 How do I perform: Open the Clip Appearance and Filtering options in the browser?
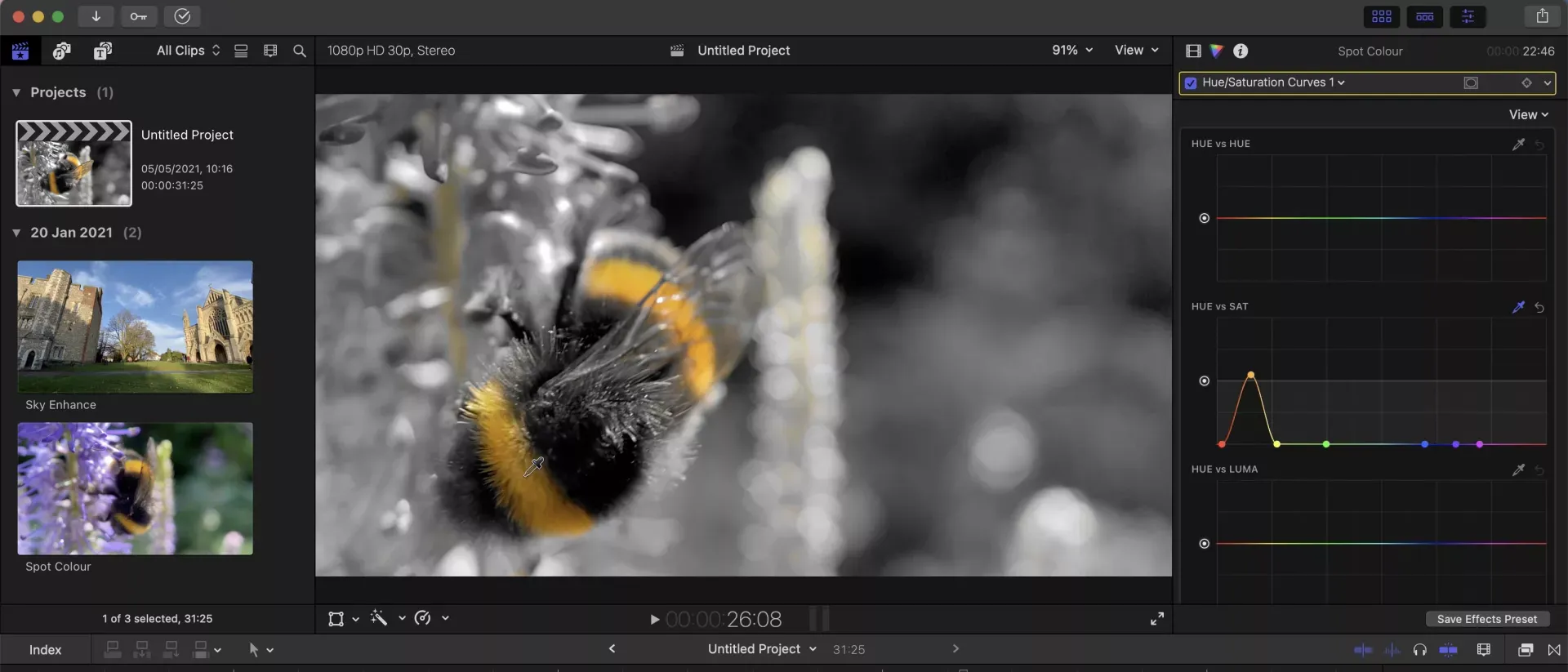[270, 51]
